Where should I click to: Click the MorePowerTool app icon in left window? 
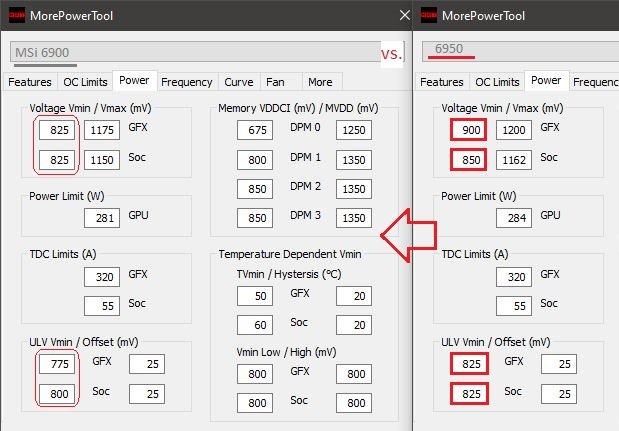17,15
